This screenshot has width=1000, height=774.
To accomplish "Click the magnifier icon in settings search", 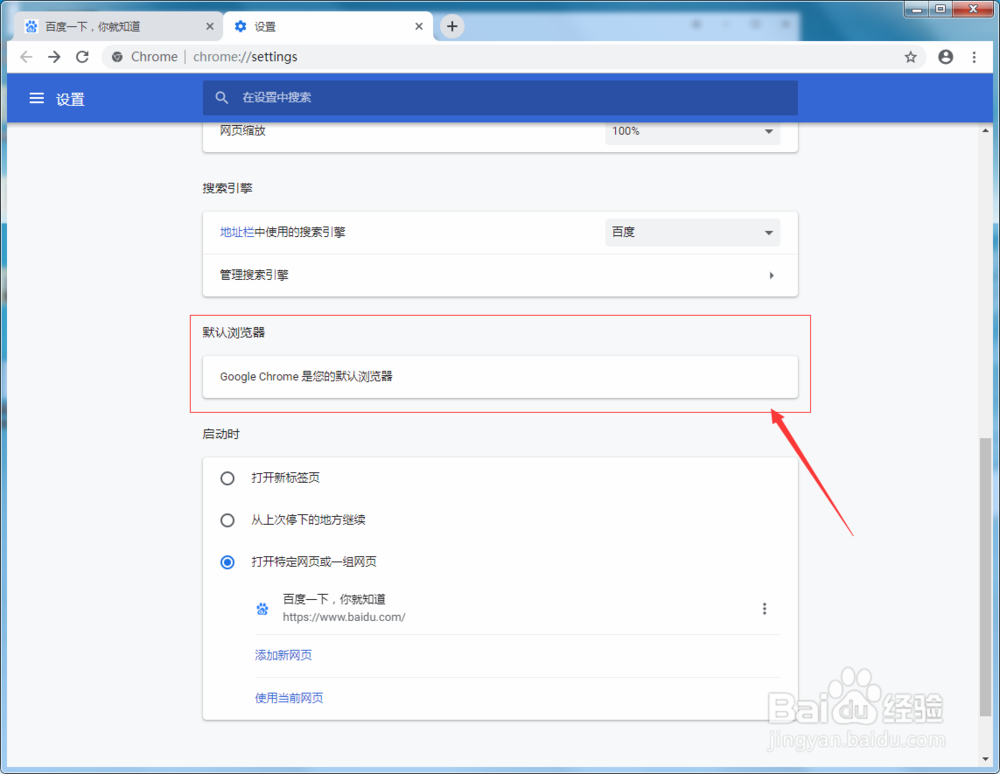I will (221, 98).
